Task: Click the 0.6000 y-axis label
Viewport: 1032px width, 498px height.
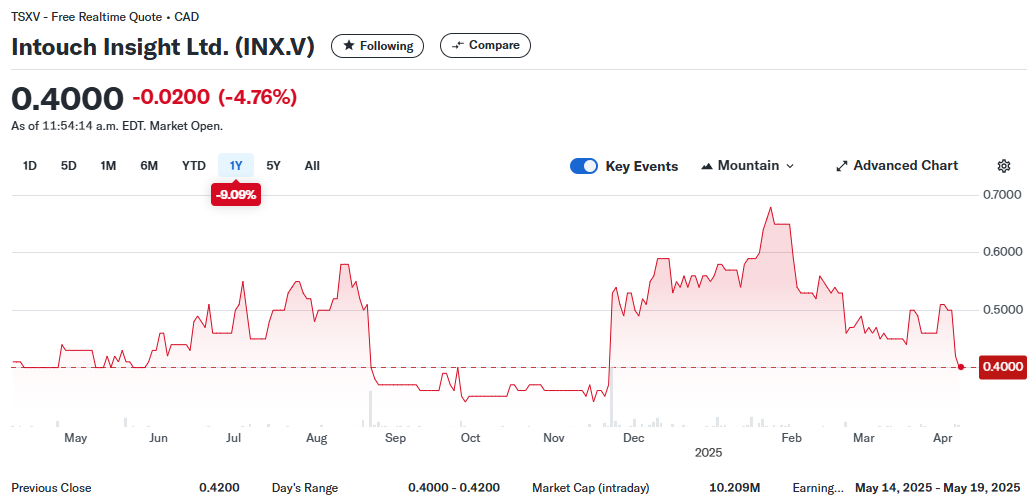Action: [x=1002, y=252]
